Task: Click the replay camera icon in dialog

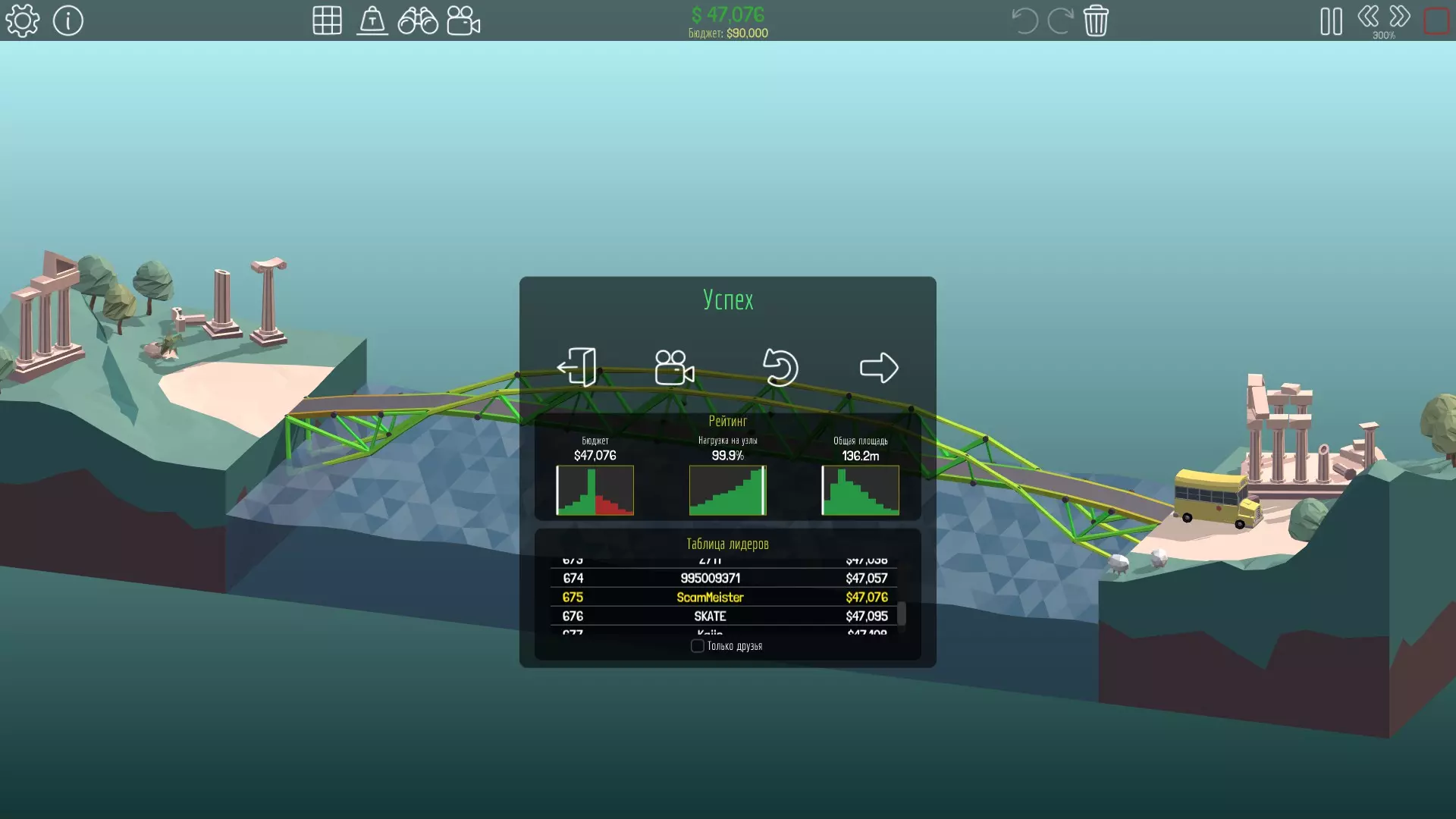Action: [674, 368]
